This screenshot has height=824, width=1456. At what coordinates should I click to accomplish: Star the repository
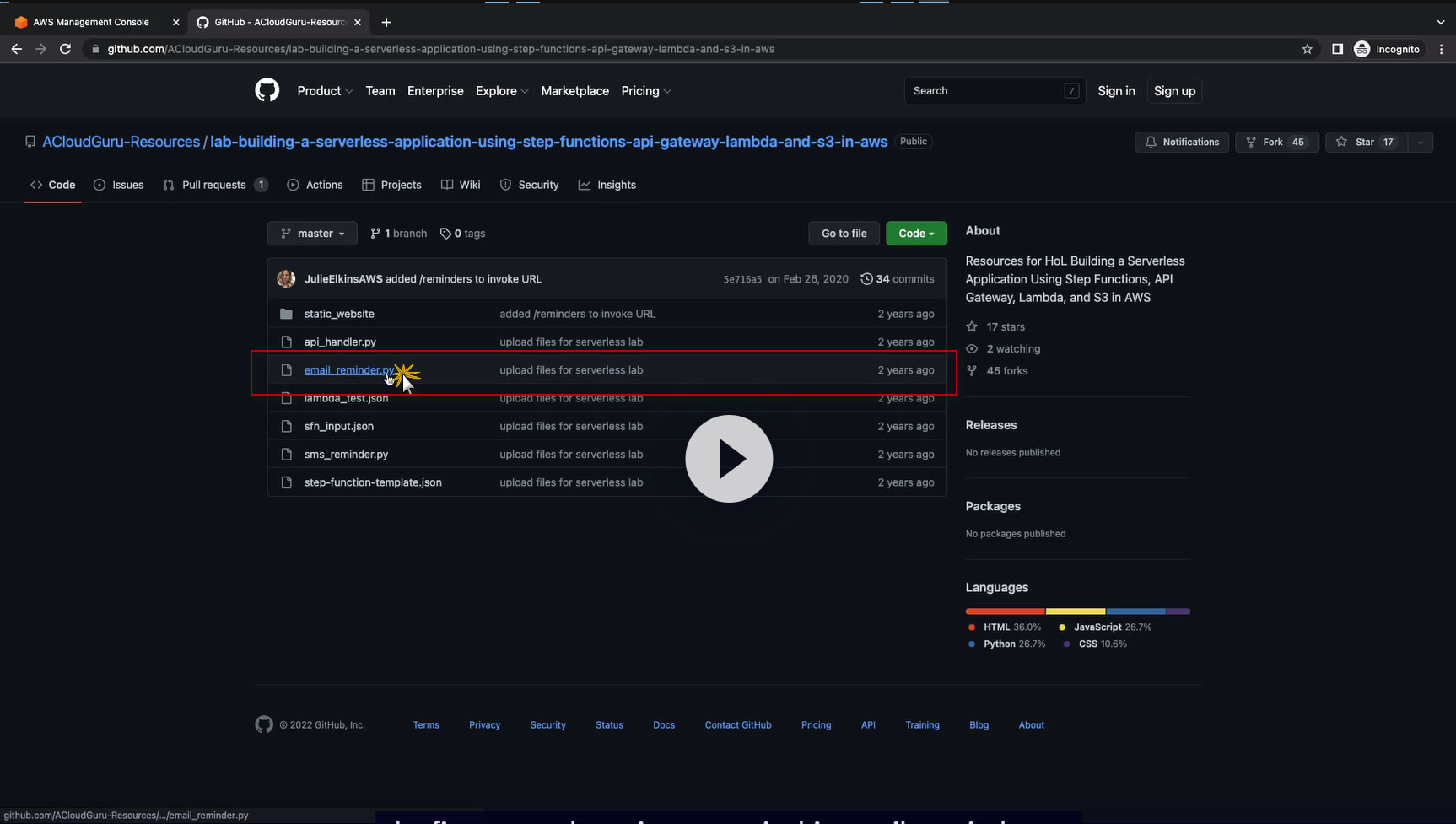tap(1367, 142)
